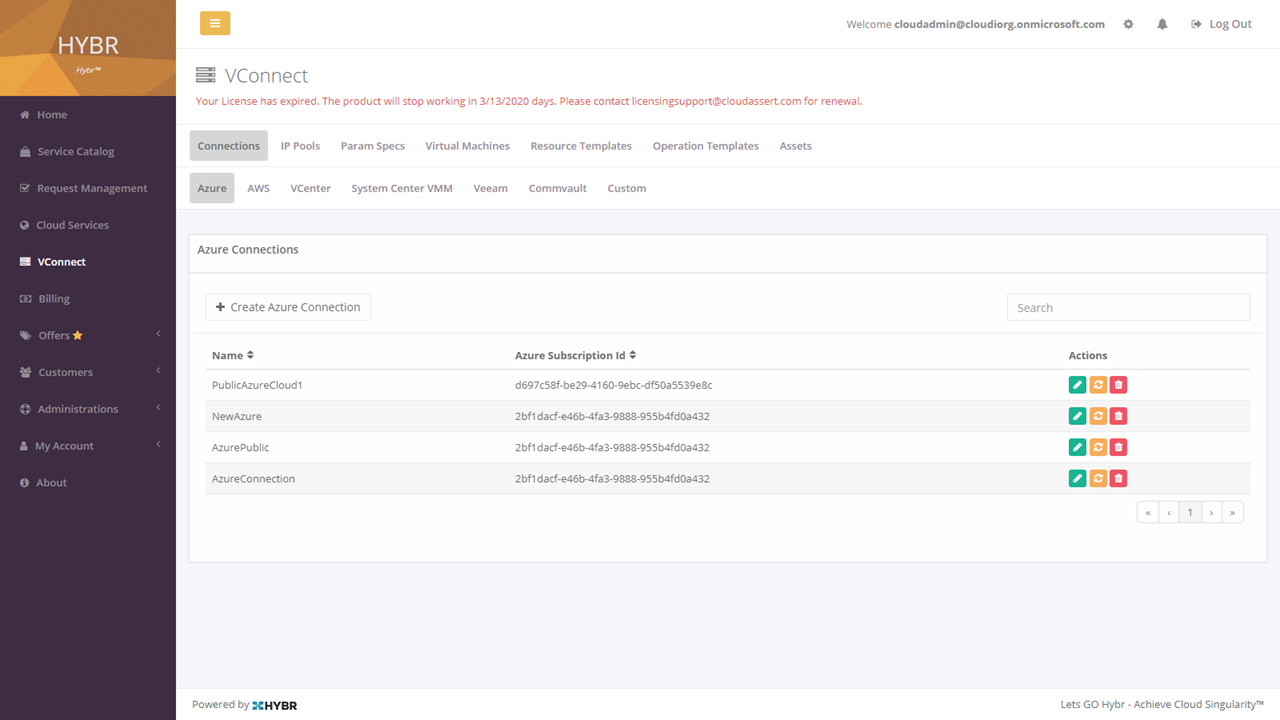This screenshot has height=720, width=1280.
Task: Go to Home in the sidebar
Action: (x=88, y=115)
